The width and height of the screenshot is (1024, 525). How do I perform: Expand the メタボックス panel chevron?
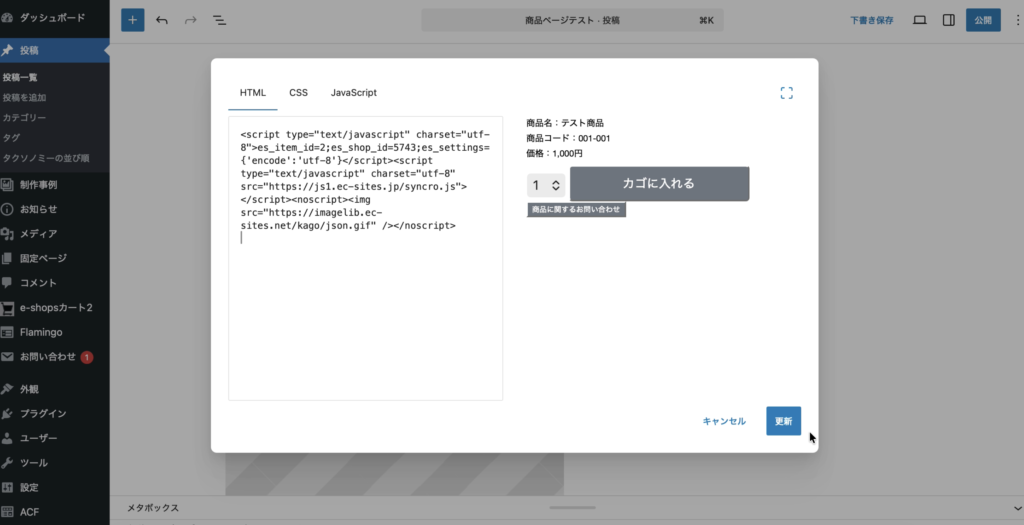tap(1017, 508)
